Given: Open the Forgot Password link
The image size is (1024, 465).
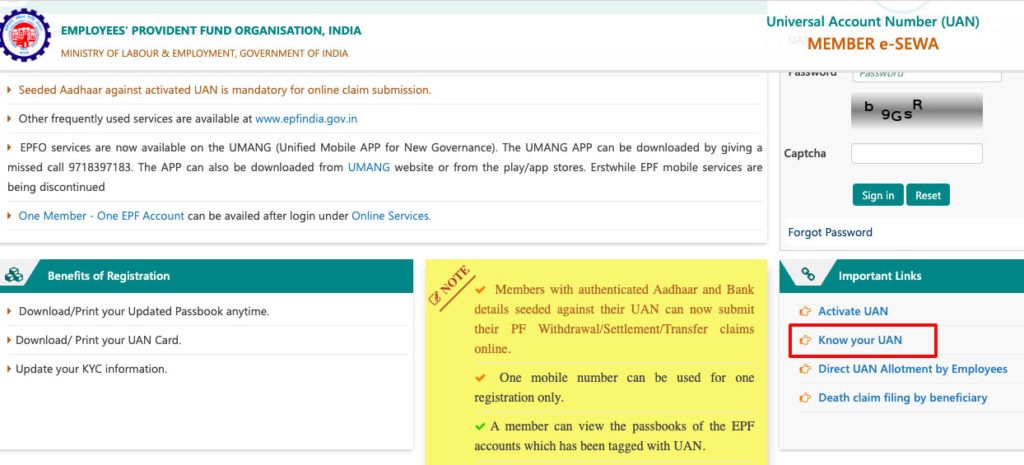Looking at the screenshot, I should (830, 232).
